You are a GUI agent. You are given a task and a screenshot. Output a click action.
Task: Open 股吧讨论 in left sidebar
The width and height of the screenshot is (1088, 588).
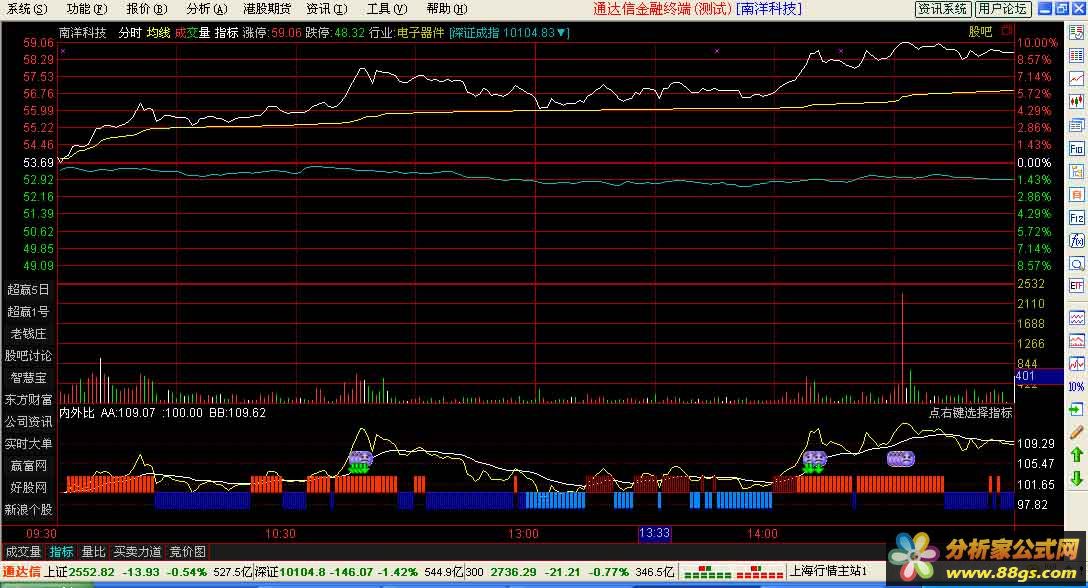coord(28,355)
